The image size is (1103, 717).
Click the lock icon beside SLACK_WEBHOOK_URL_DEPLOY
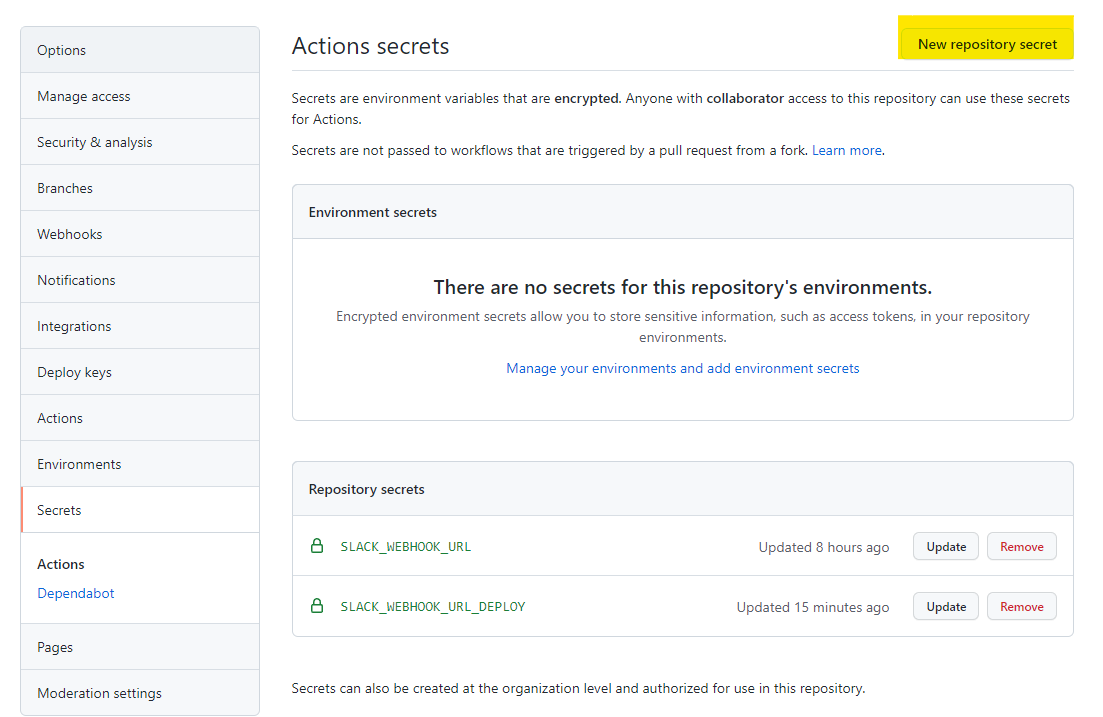pyautogui.click(x=317, y=606)
